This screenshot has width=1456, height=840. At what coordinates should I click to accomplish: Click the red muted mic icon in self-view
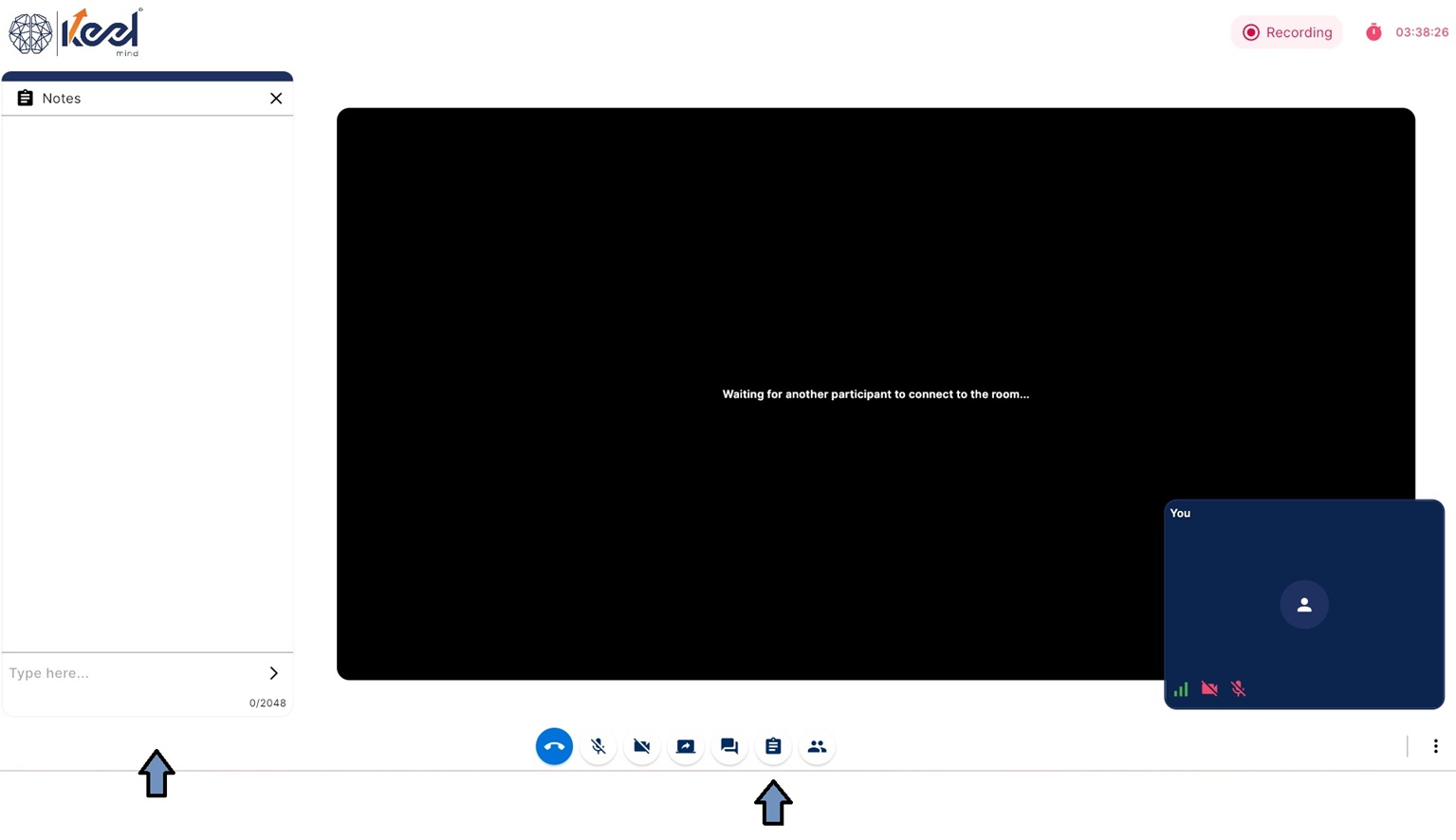click(1238, 689)
